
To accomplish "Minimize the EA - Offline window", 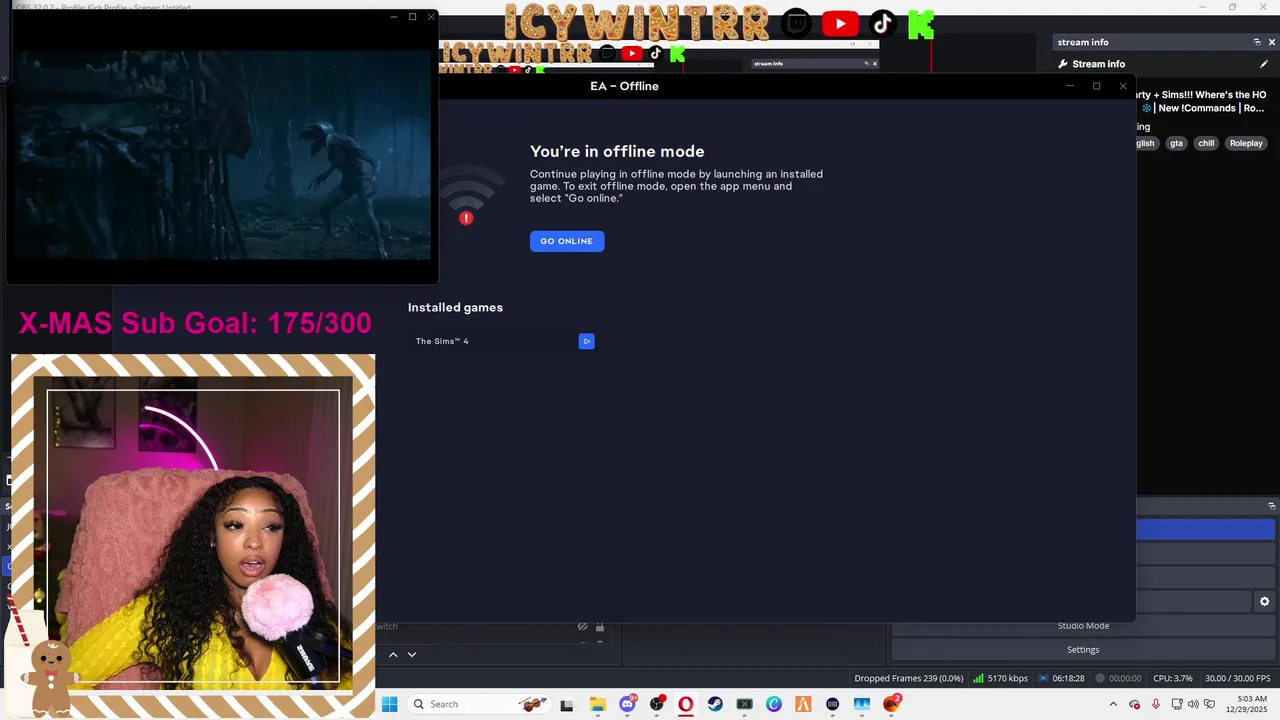I will pyautogui.click(x=1069, y=86).
